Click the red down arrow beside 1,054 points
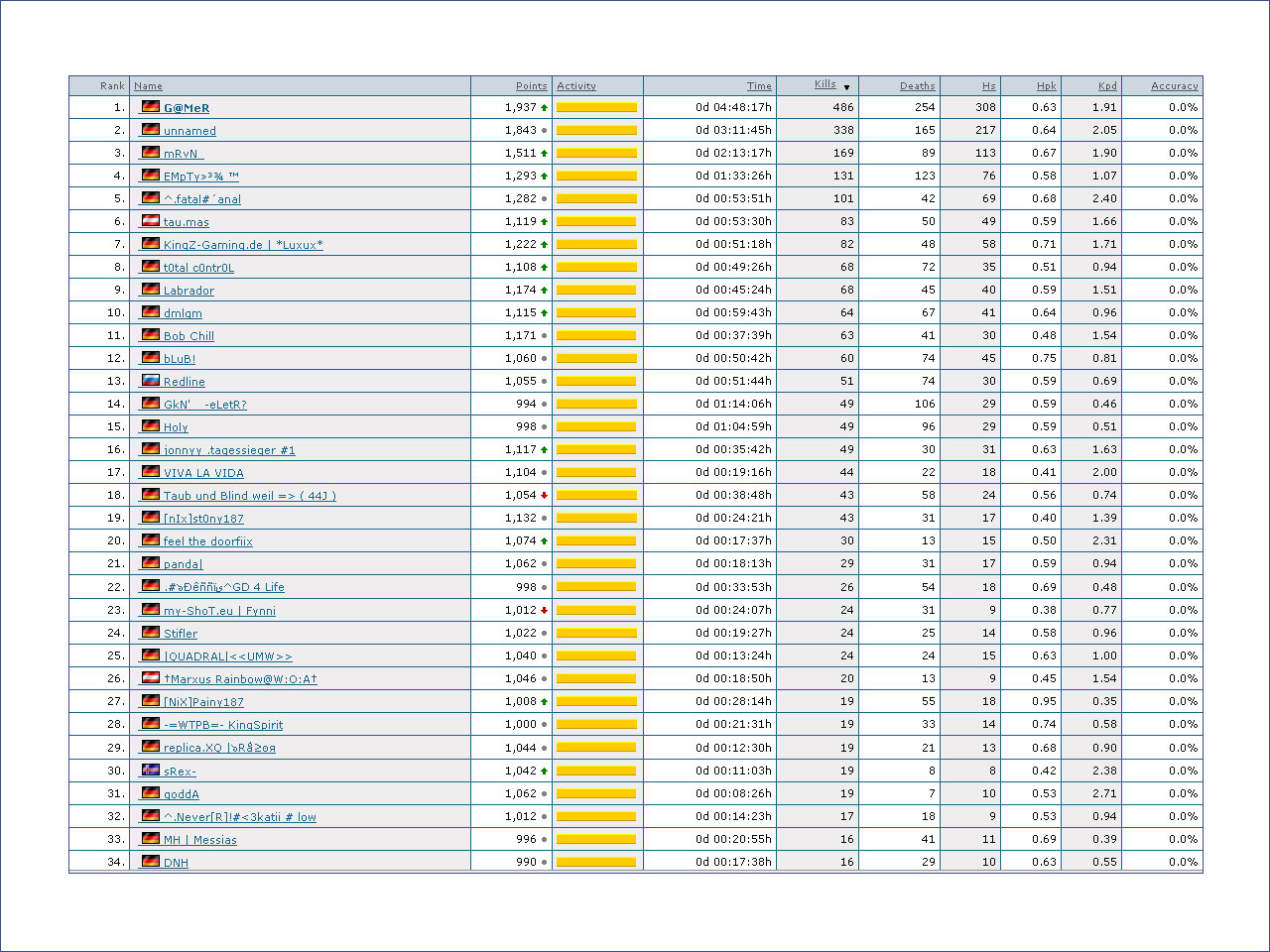Viewport: 1270px width, 952px height. coord(544,496)
